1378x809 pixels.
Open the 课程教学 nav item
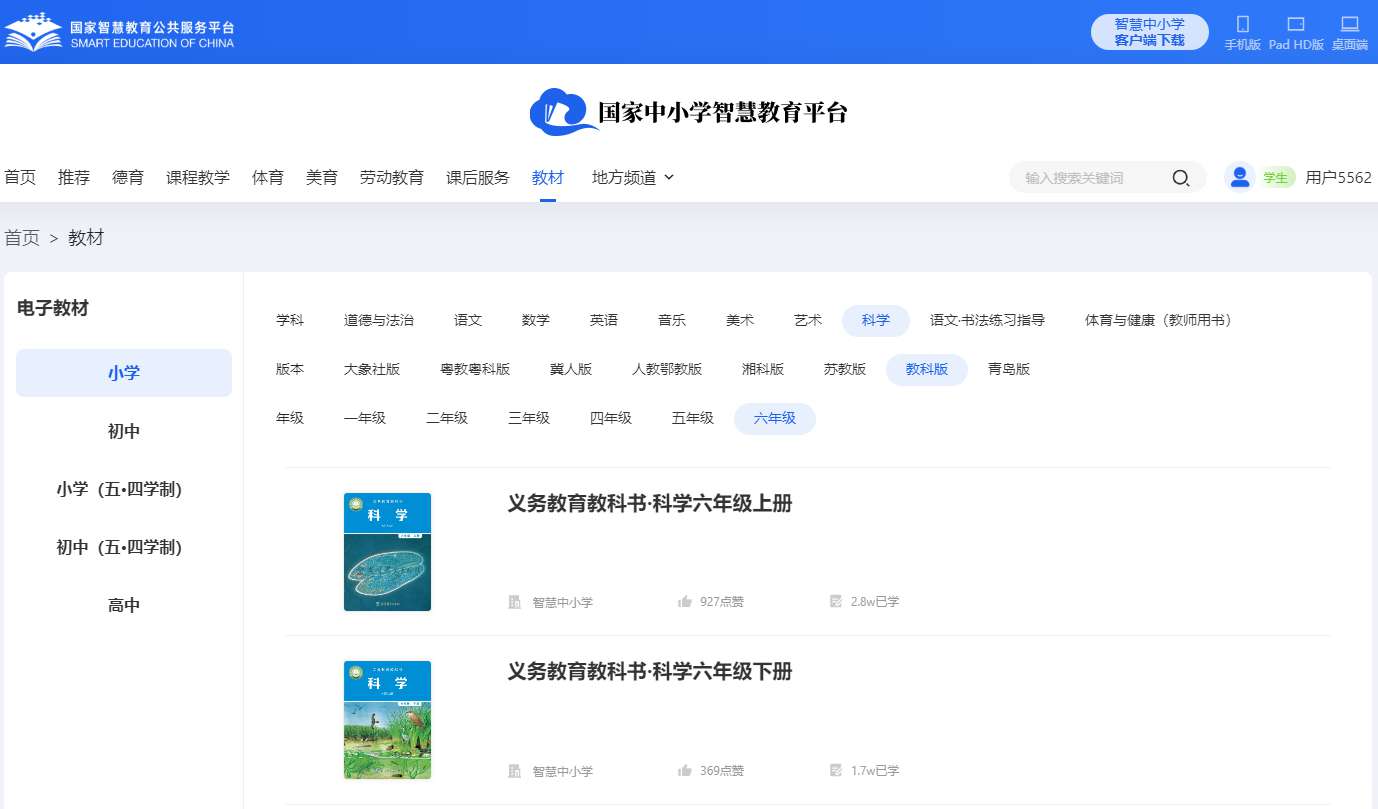[x=198, y=177]
